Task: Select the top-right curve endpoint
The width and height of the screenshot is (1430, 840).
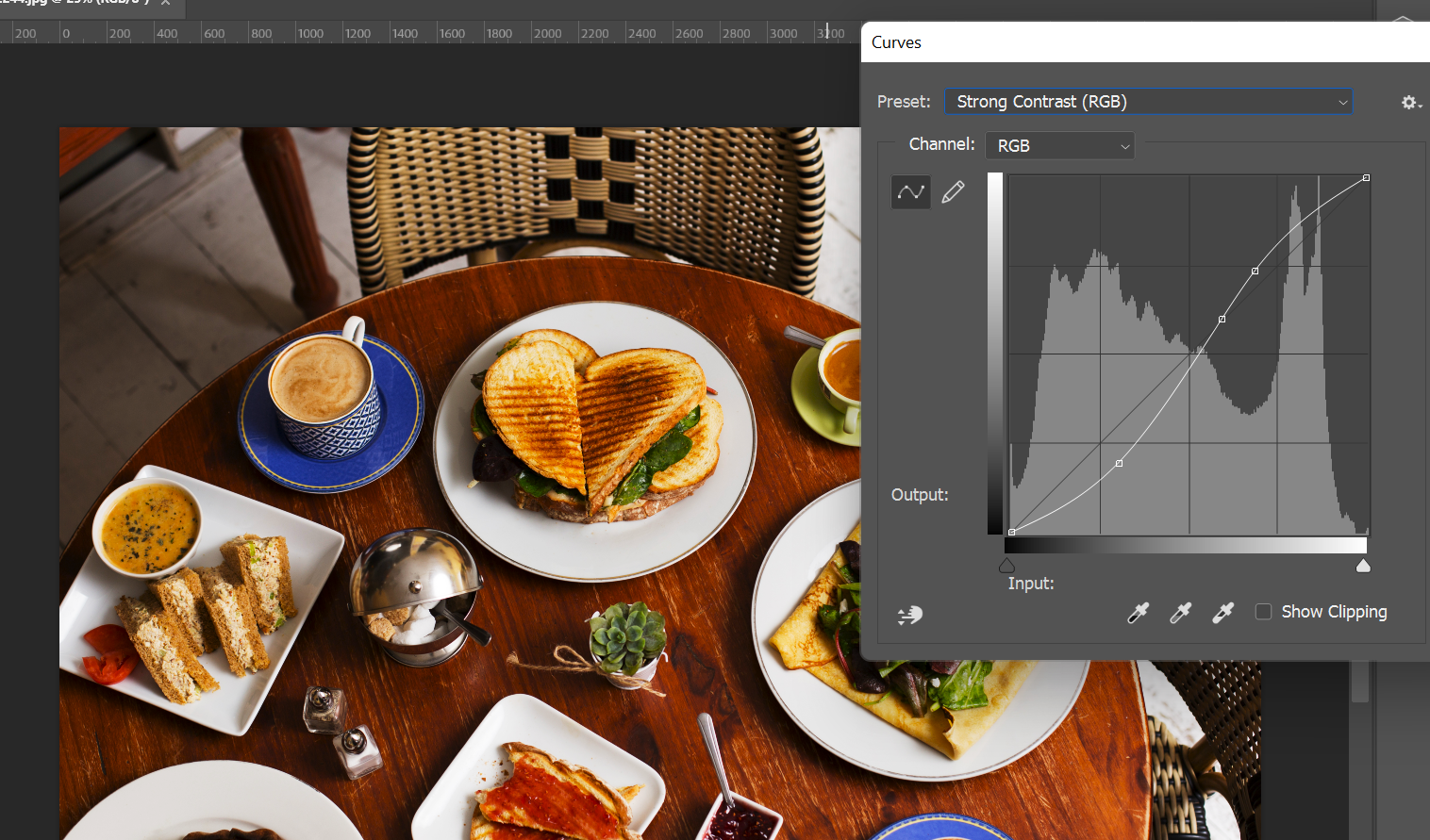Action: (x=1366, y=177)
